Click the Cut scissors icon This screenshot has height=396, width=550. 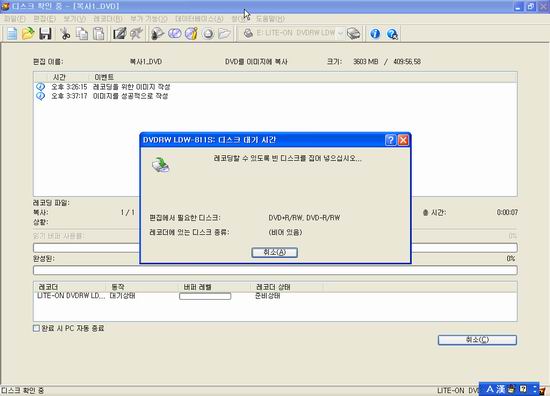click(65, 34)
